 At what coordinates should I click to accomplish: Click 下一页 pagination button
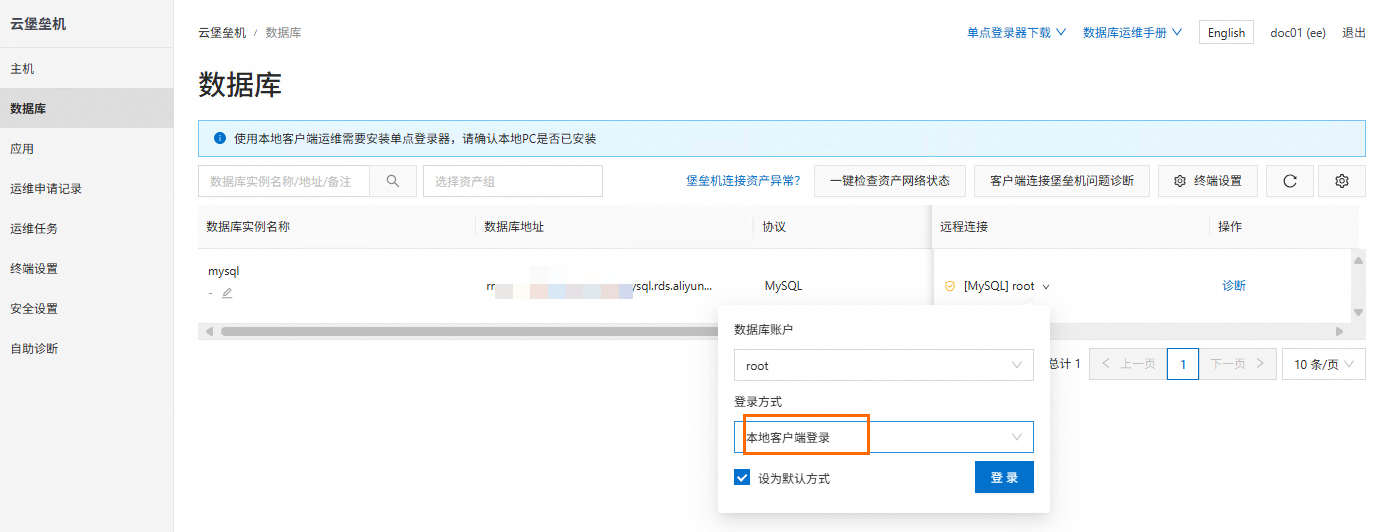pyautogui.click(x=1238, y=365)
